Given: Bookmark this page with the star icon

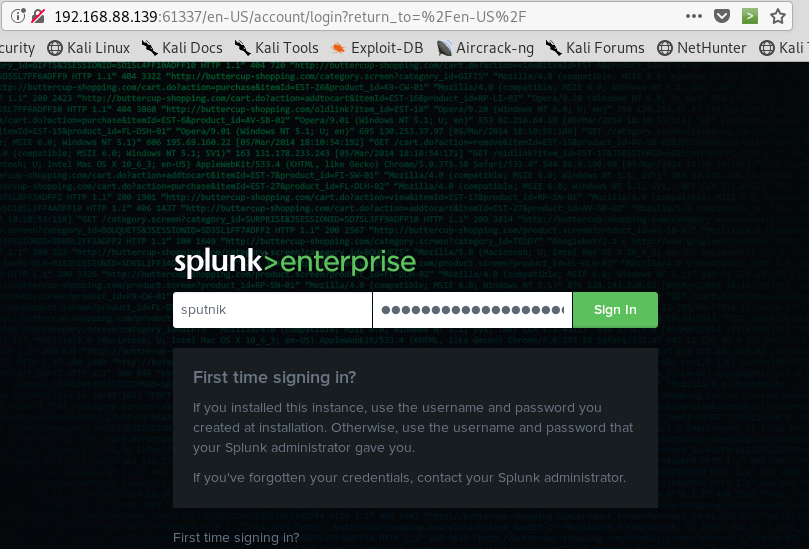Looking at the screenshot, I should (x=778, y=17).
